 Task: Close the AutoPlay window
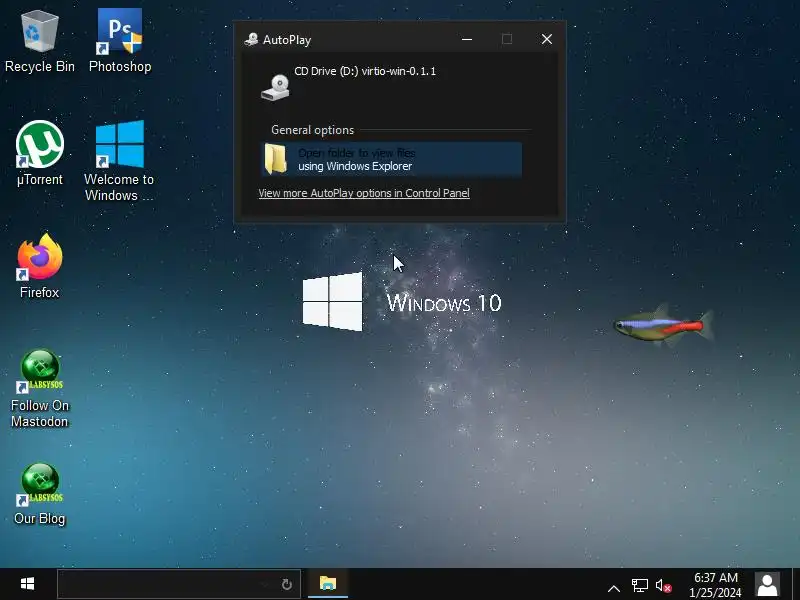546,39
